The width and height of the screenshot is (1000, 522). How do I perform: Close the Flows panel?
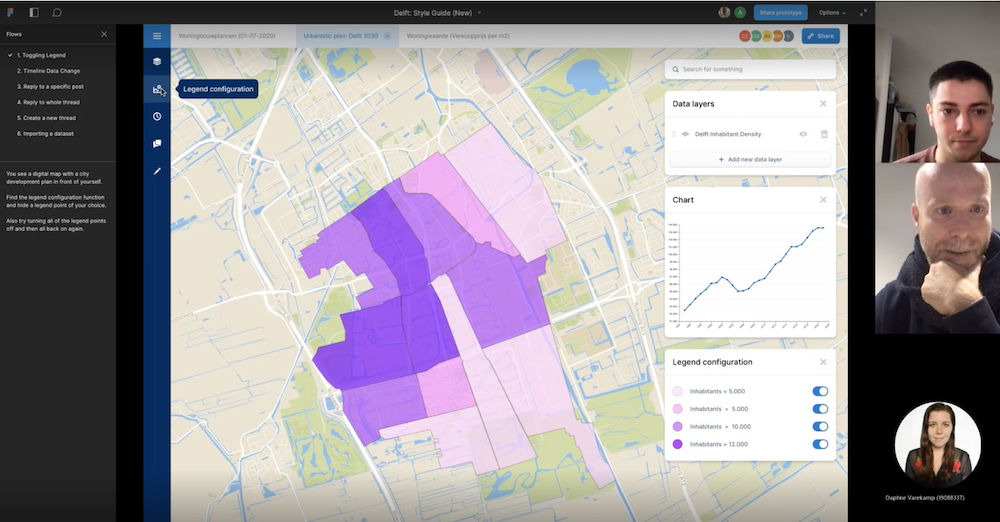point(104,34)
